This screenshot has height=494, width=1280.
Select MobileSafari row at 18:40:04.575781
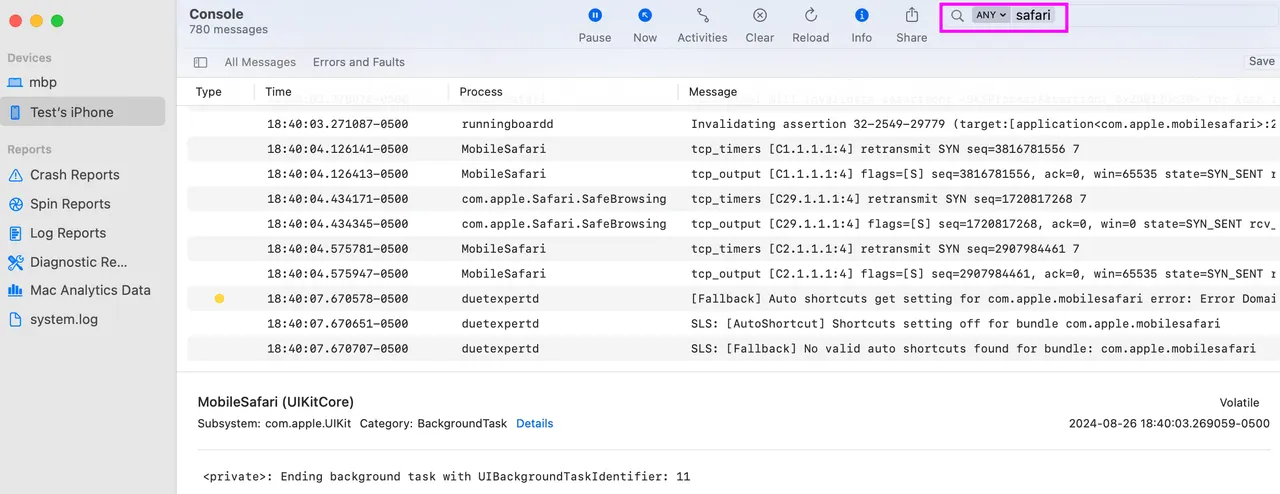click(x=733, y=249)
